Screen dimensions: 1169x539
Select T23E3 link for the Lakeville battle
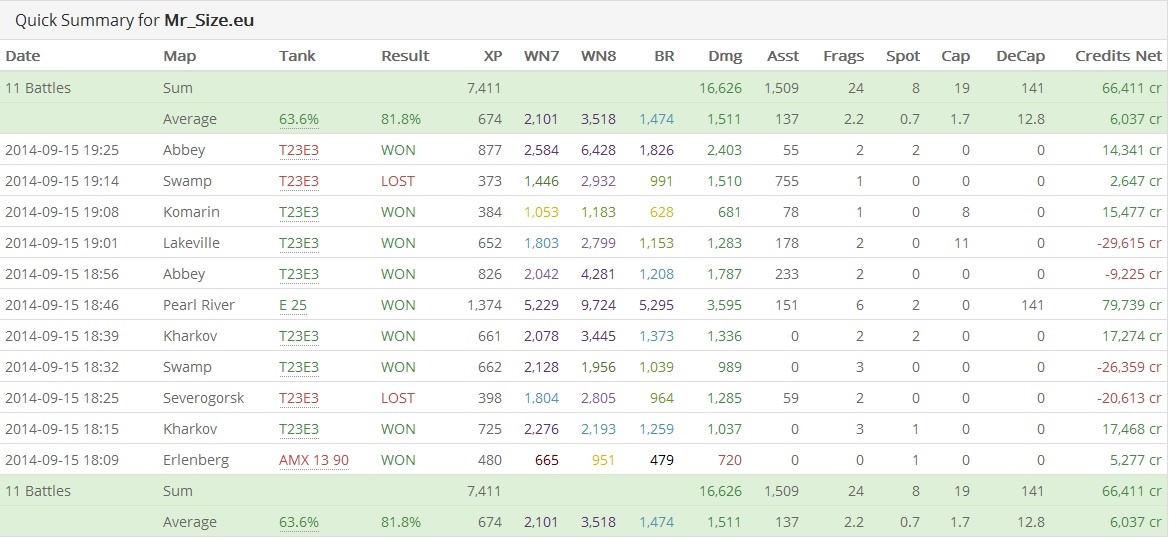pos(299,243)
